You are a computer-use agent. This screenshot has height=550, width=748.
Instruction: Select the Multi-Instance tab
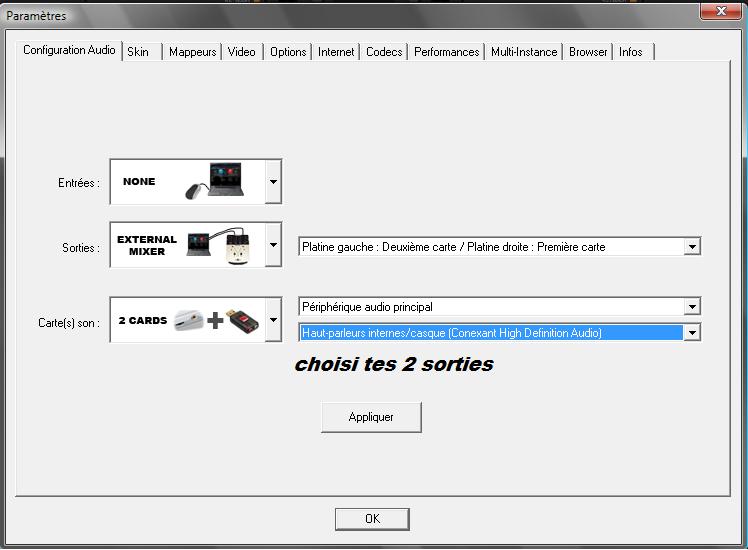pyautogui.click(x=524, y=52)
